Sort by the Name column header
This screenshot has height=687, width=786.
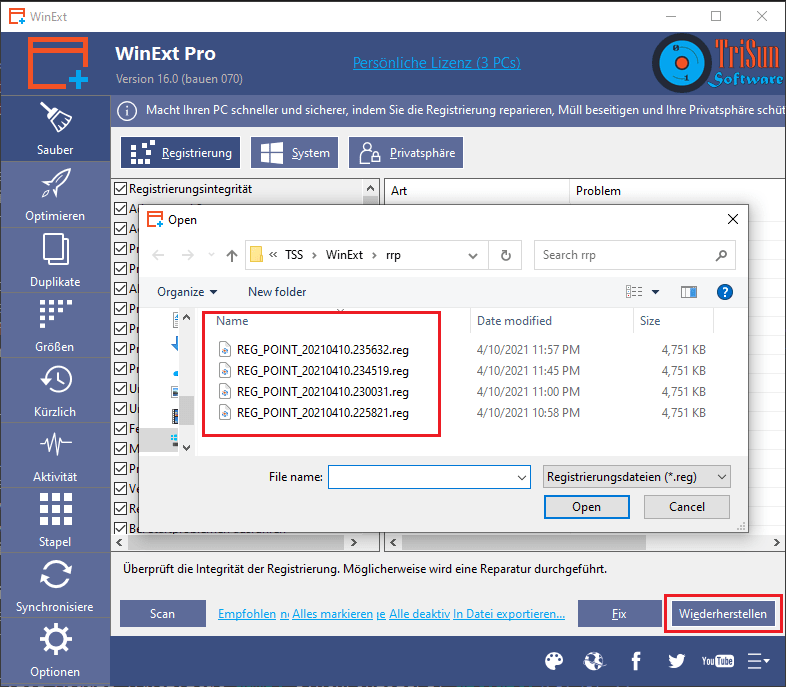[x=232, y=321]
